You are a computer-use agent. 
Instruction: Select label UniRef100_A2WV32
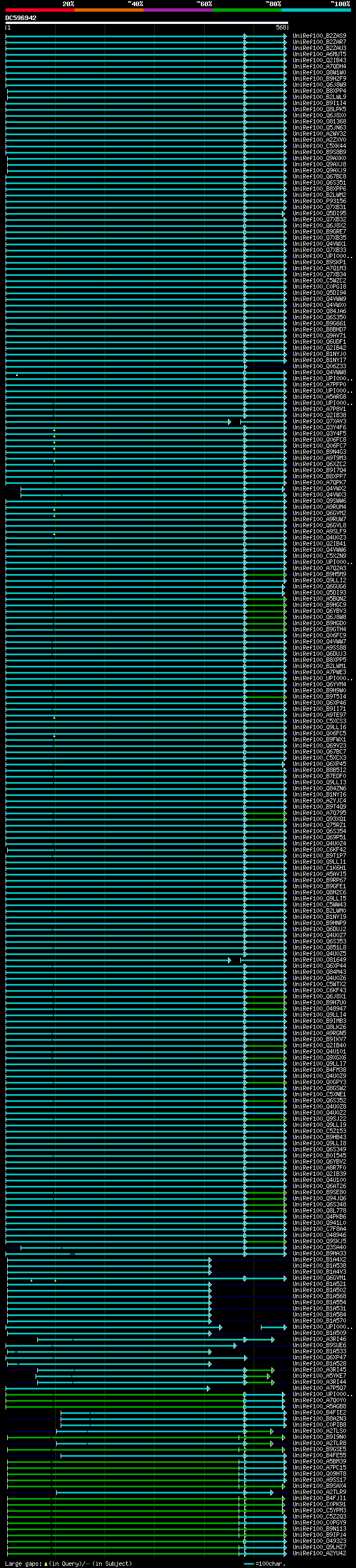click(319, 134)
